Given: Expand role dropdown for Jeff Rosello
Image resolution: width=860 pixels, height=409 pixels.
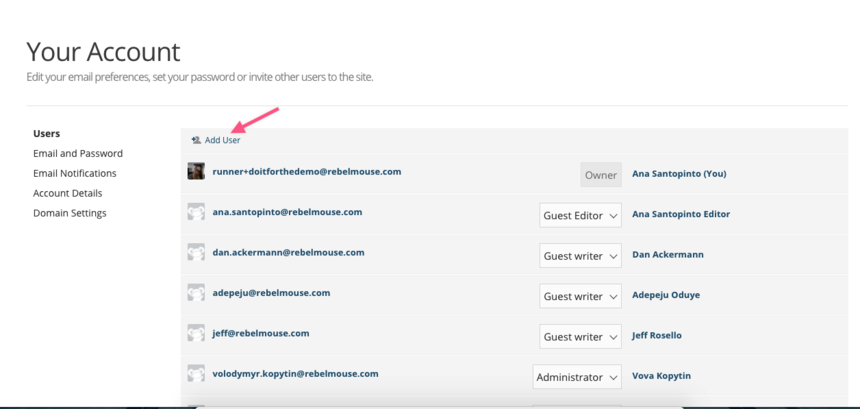Looking at the screenshot, I should 580,337.
